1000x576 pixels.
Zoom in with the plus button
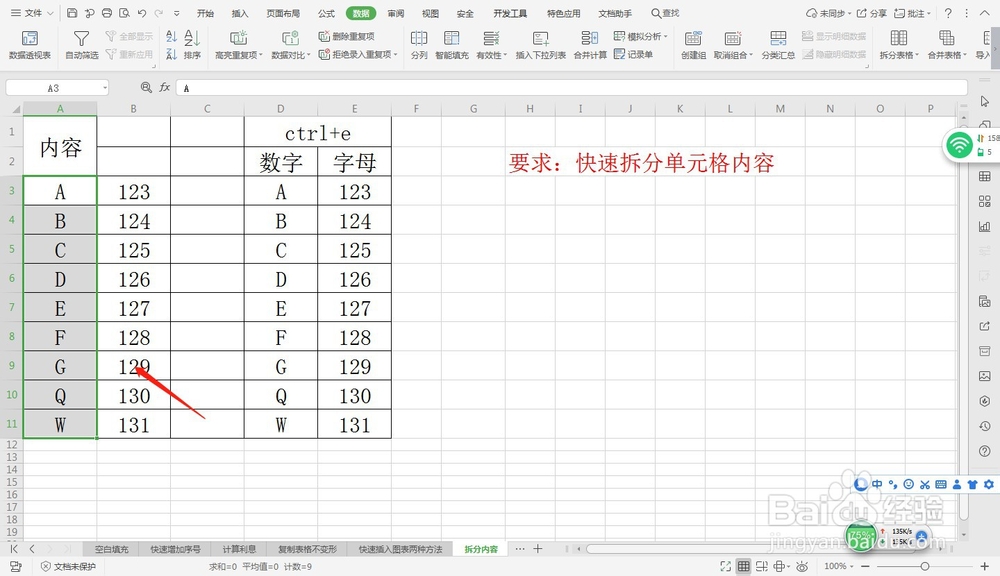click(985, 566)
